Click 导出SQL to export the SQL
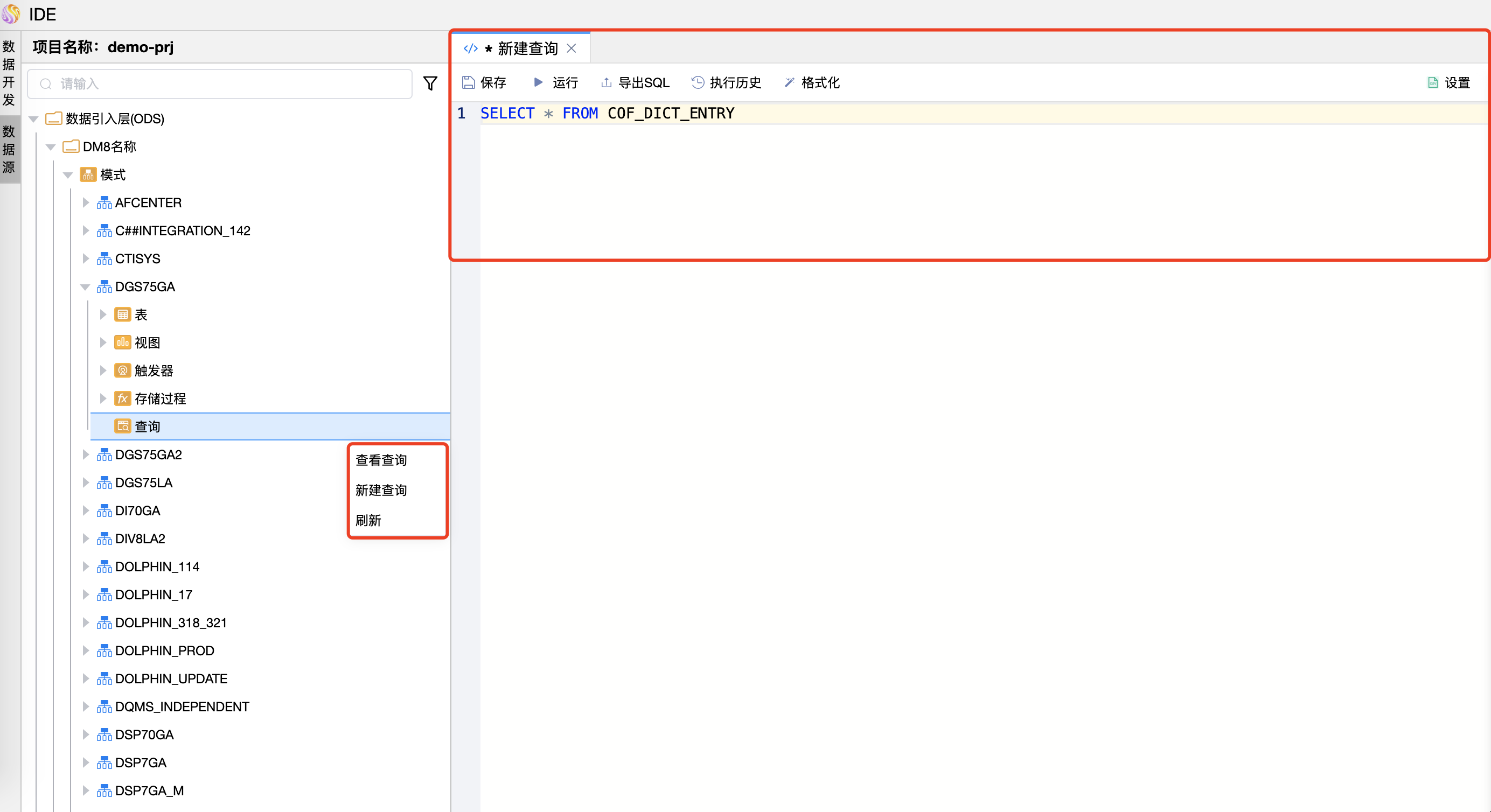This screenshot has width=1491, height=812. [634, 82]
